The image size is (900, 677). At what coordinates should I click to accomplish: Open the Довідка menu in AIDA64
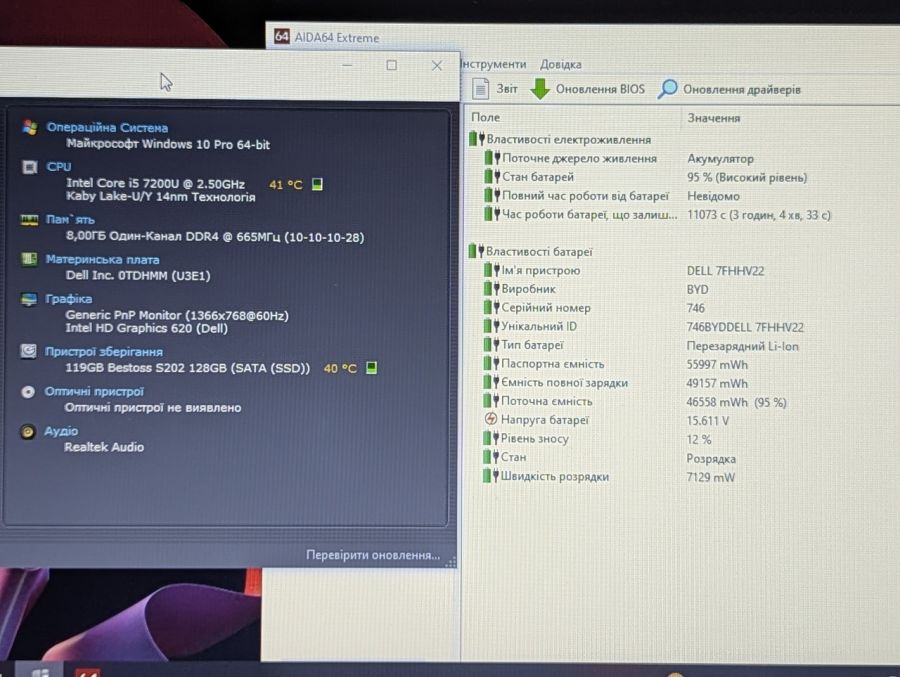coord(560,64)
